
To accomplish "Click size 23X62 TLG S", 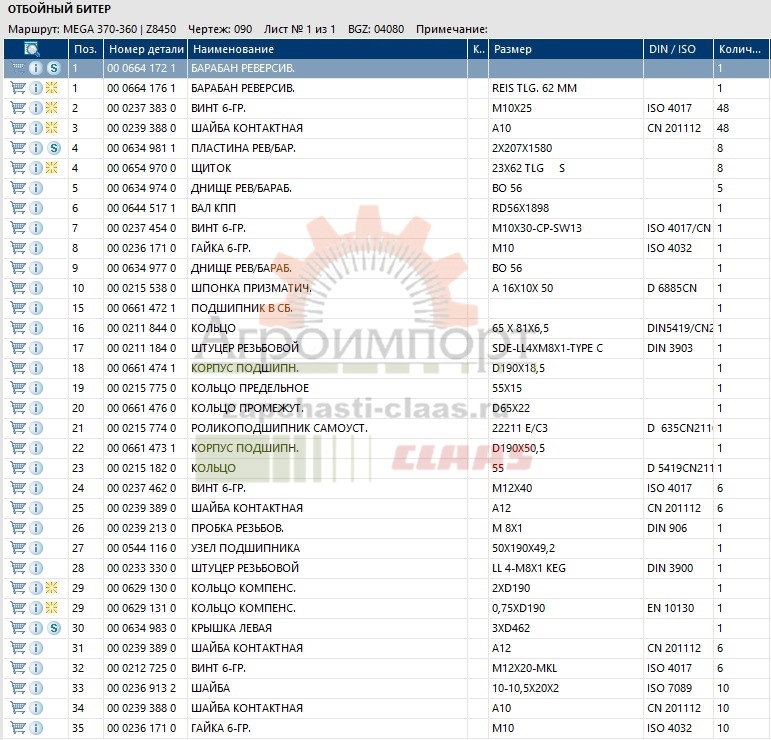I will click(528, 168).
